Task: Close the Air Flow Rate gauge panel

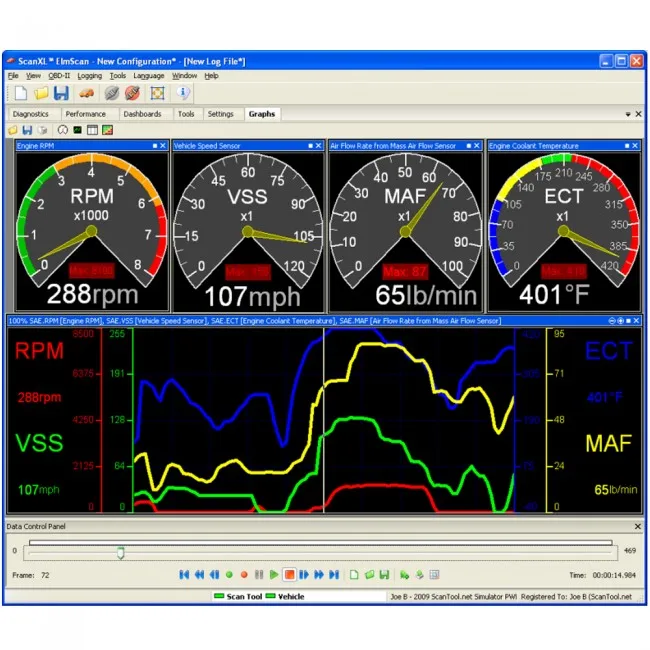Action: [x=477, y=146]
